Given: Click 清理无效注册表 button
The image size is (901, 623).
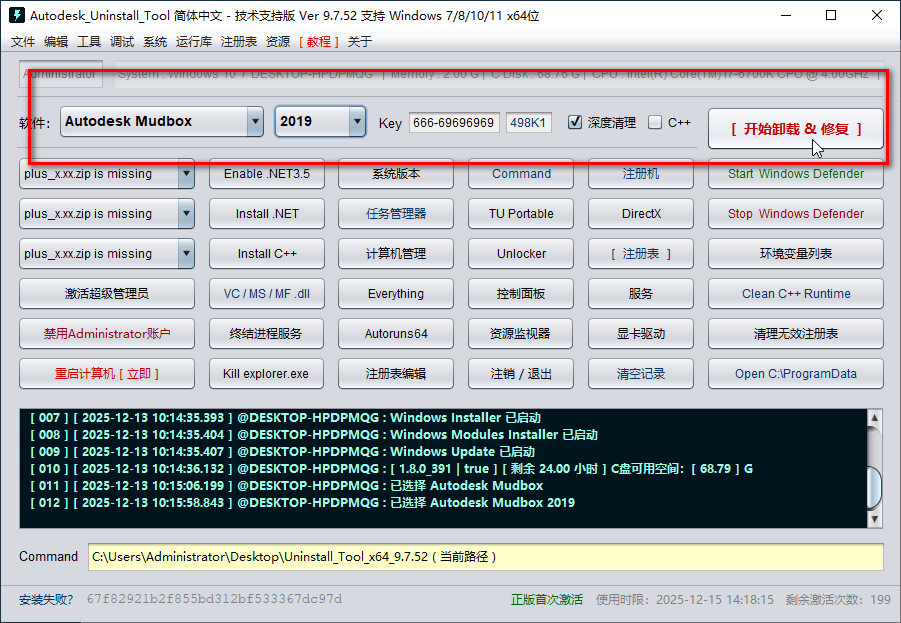Looking at the screenshot, I should coord(796,333).
